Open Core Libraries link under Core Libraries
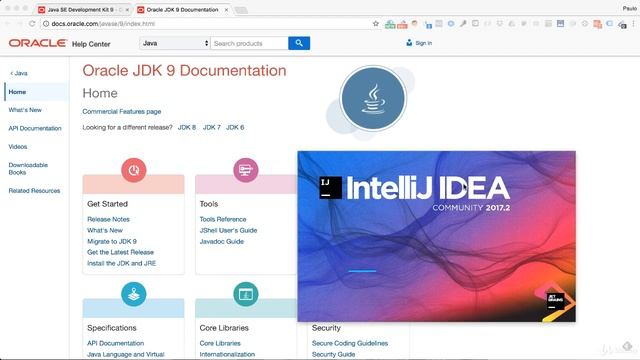The width and height of the screenshot is (640, 360). (x=220, y=343)
